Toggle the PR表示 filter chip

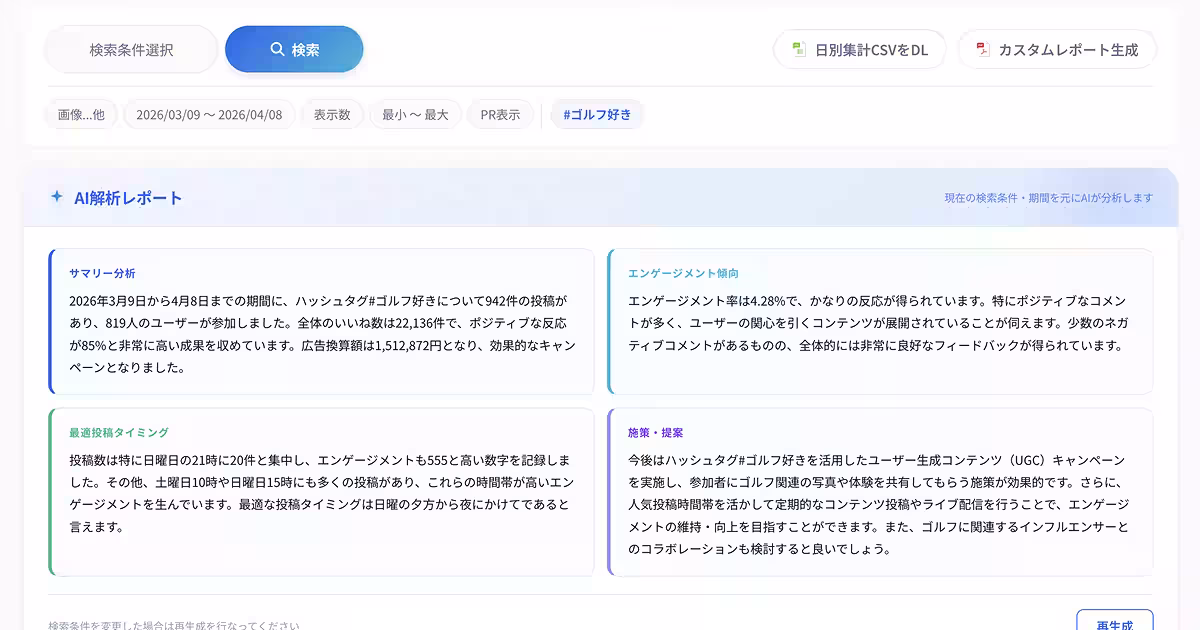[x=500, y=114]
